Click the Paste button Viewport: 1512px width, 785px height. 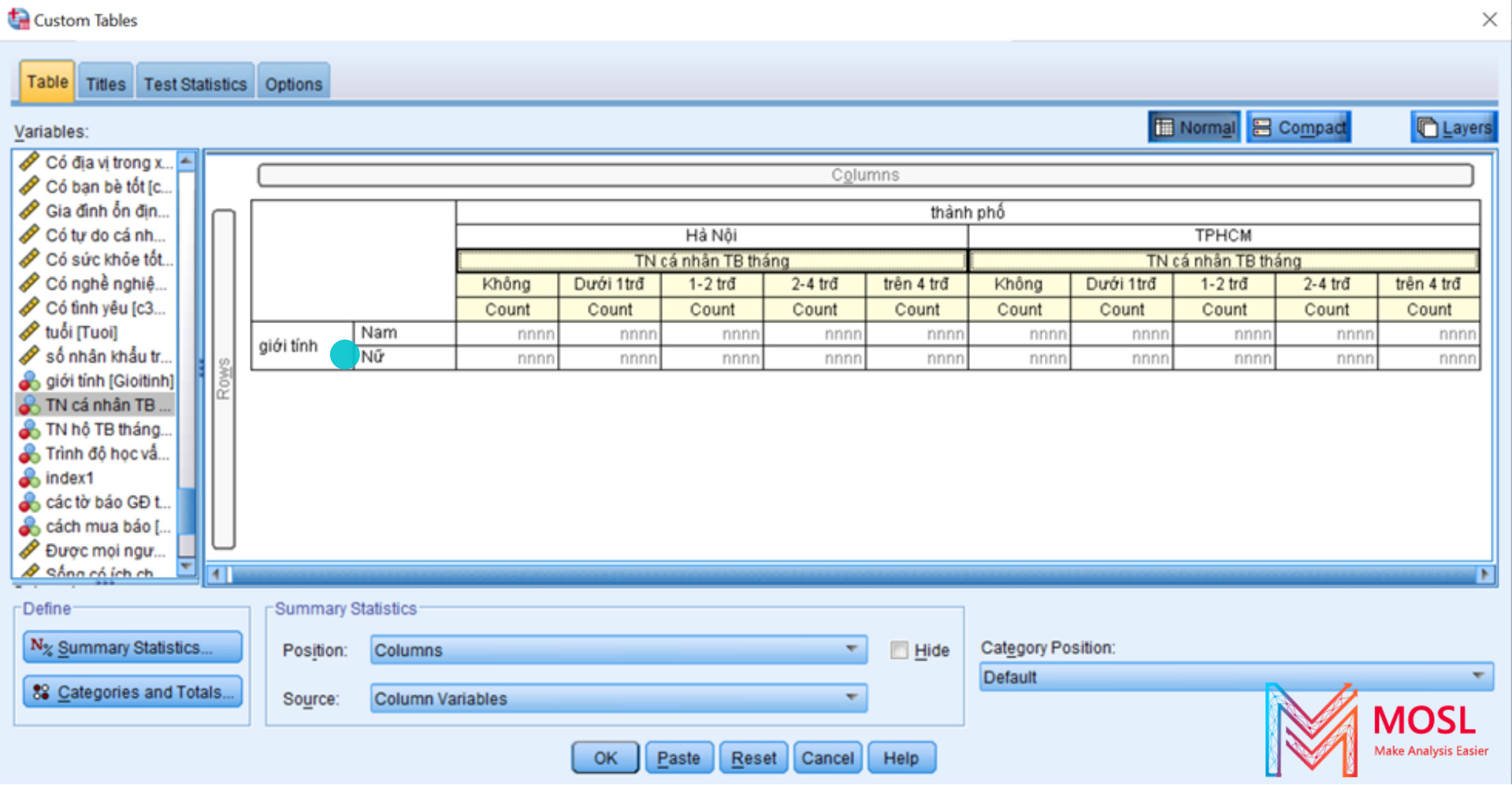coord(678,757)
